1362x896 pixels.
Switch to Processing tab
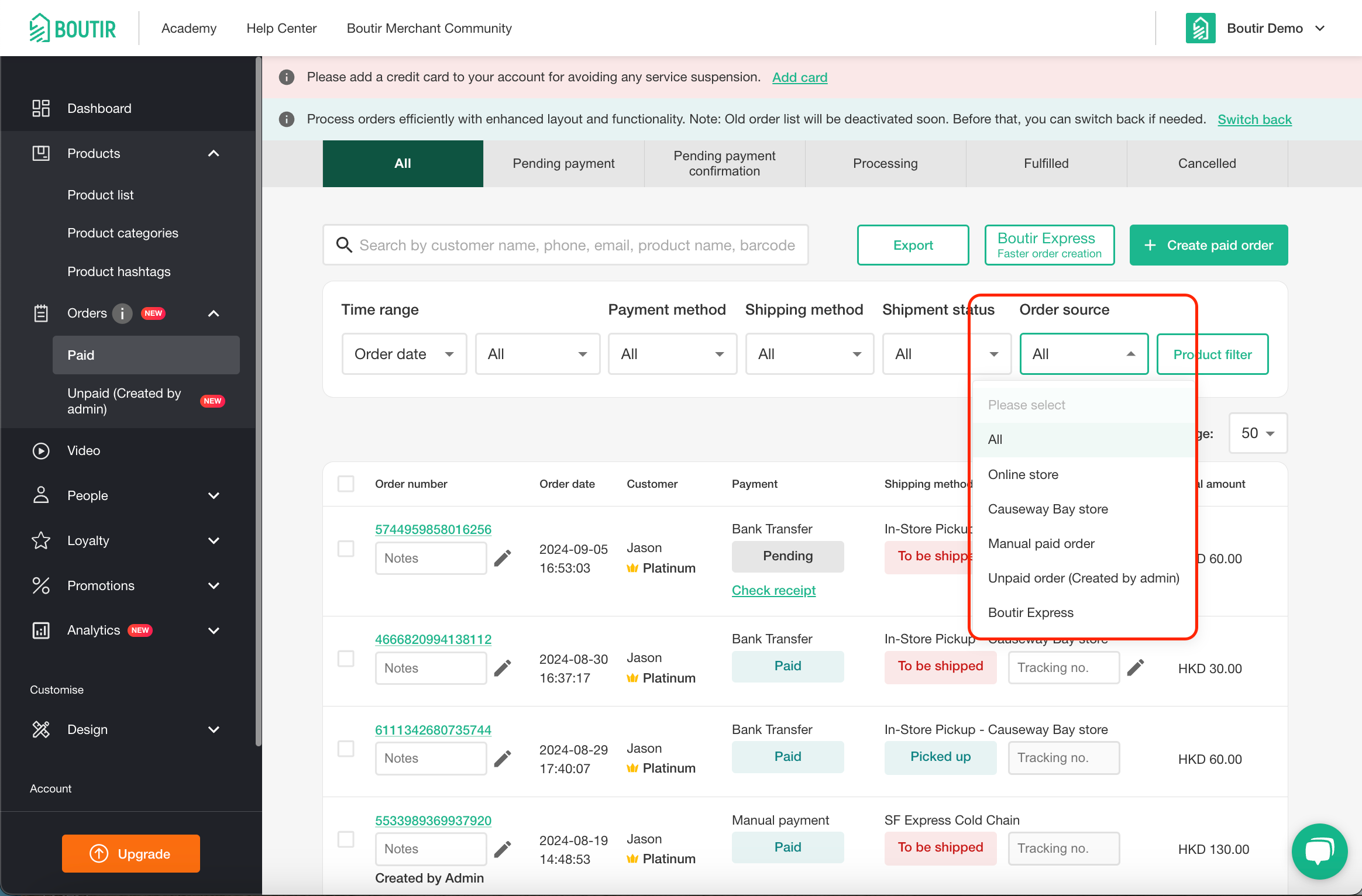tap(885, 164)
